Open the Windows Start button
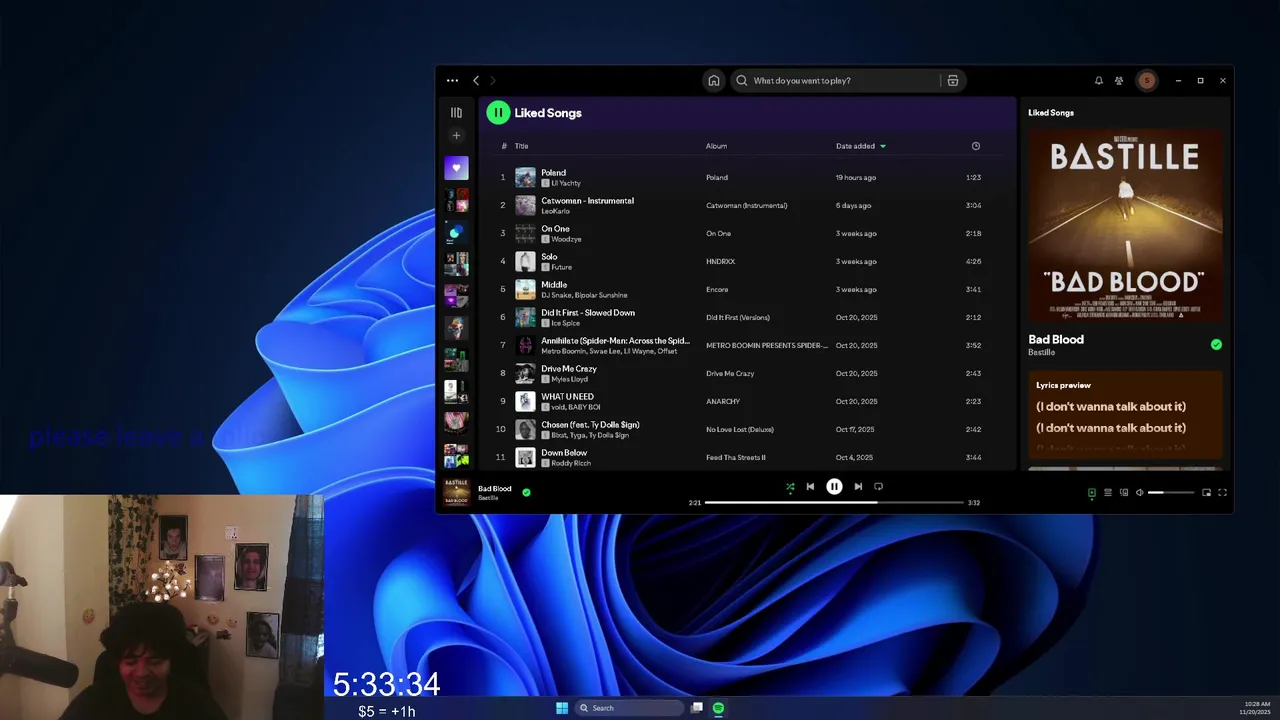 [x=562, y=708]
